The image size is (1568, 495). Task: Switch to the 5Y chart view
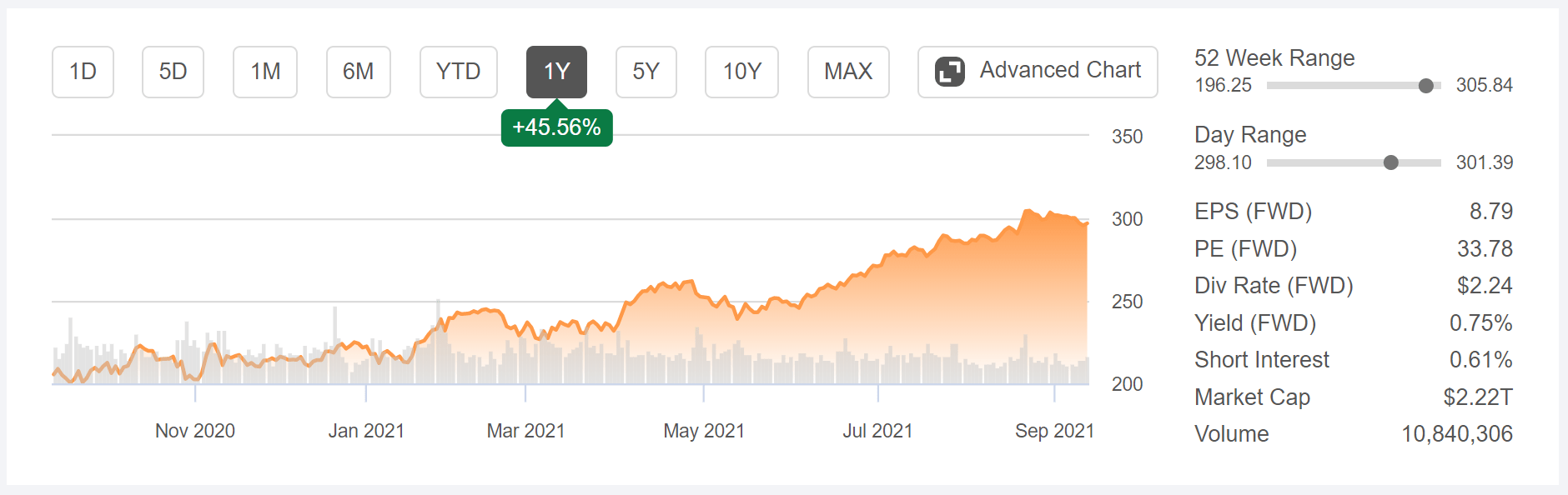pyautogui.click(x=646, y=72)
